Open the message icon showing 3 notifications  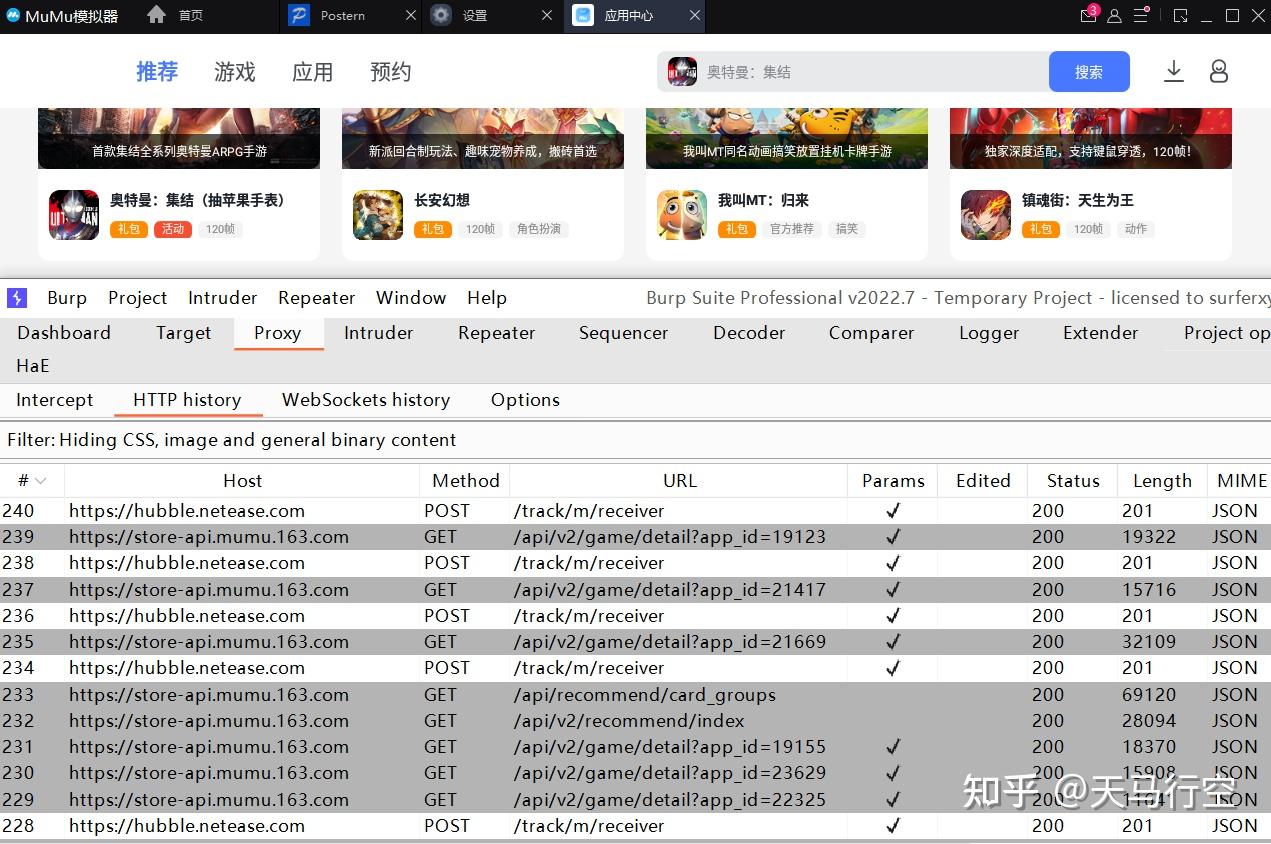point(1088,15)
